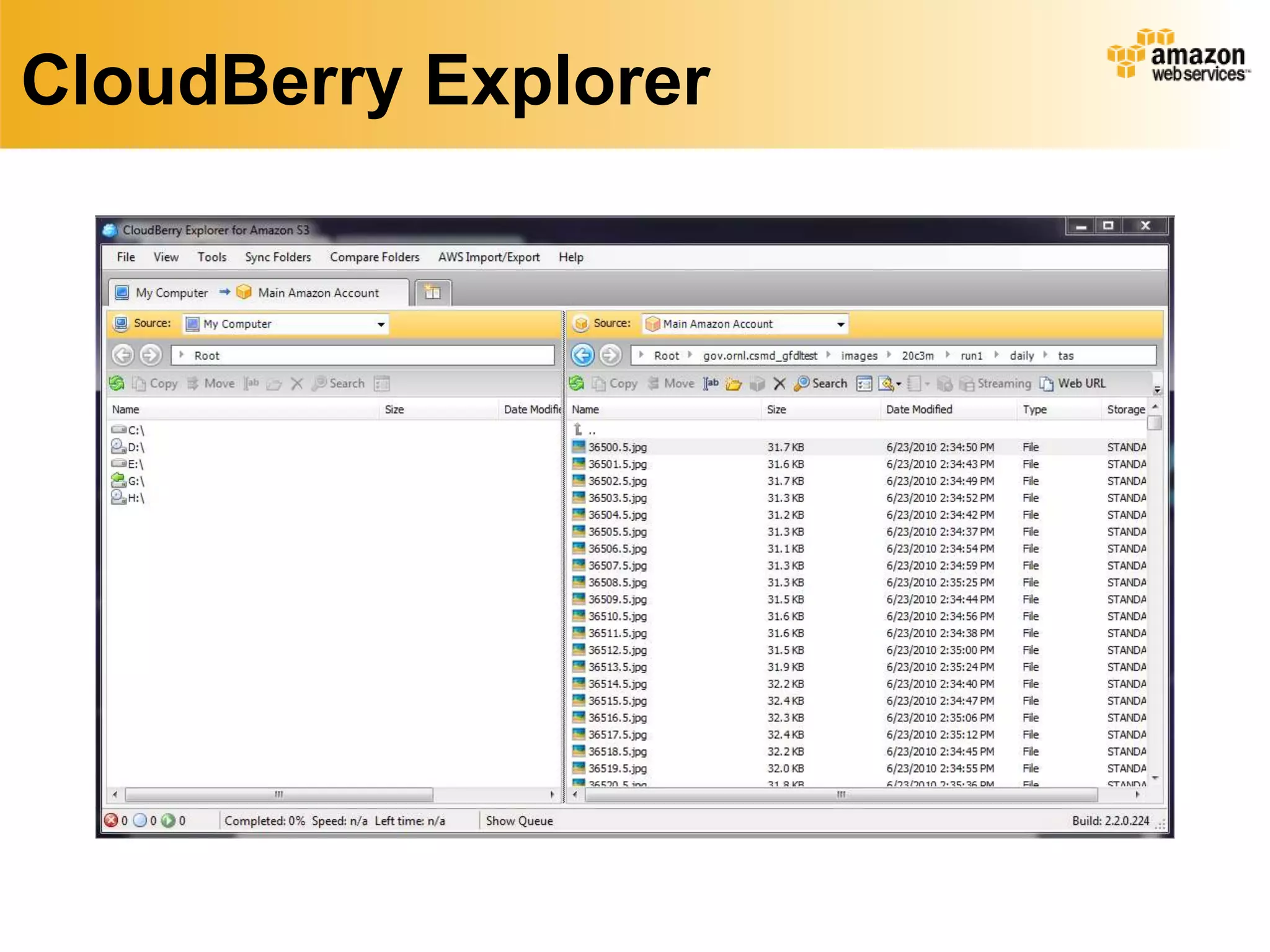
Task: Click the Move icon in the right pane toolbar
Action: pos(653,384)
